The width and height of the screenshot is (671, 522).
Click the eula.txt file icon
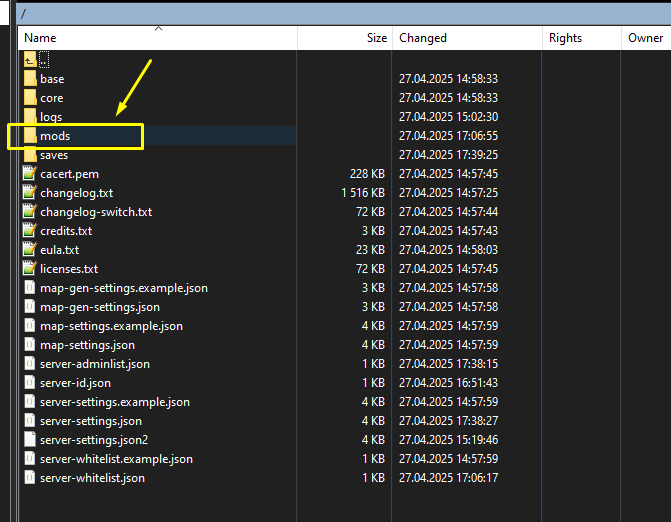click(29, 250)
